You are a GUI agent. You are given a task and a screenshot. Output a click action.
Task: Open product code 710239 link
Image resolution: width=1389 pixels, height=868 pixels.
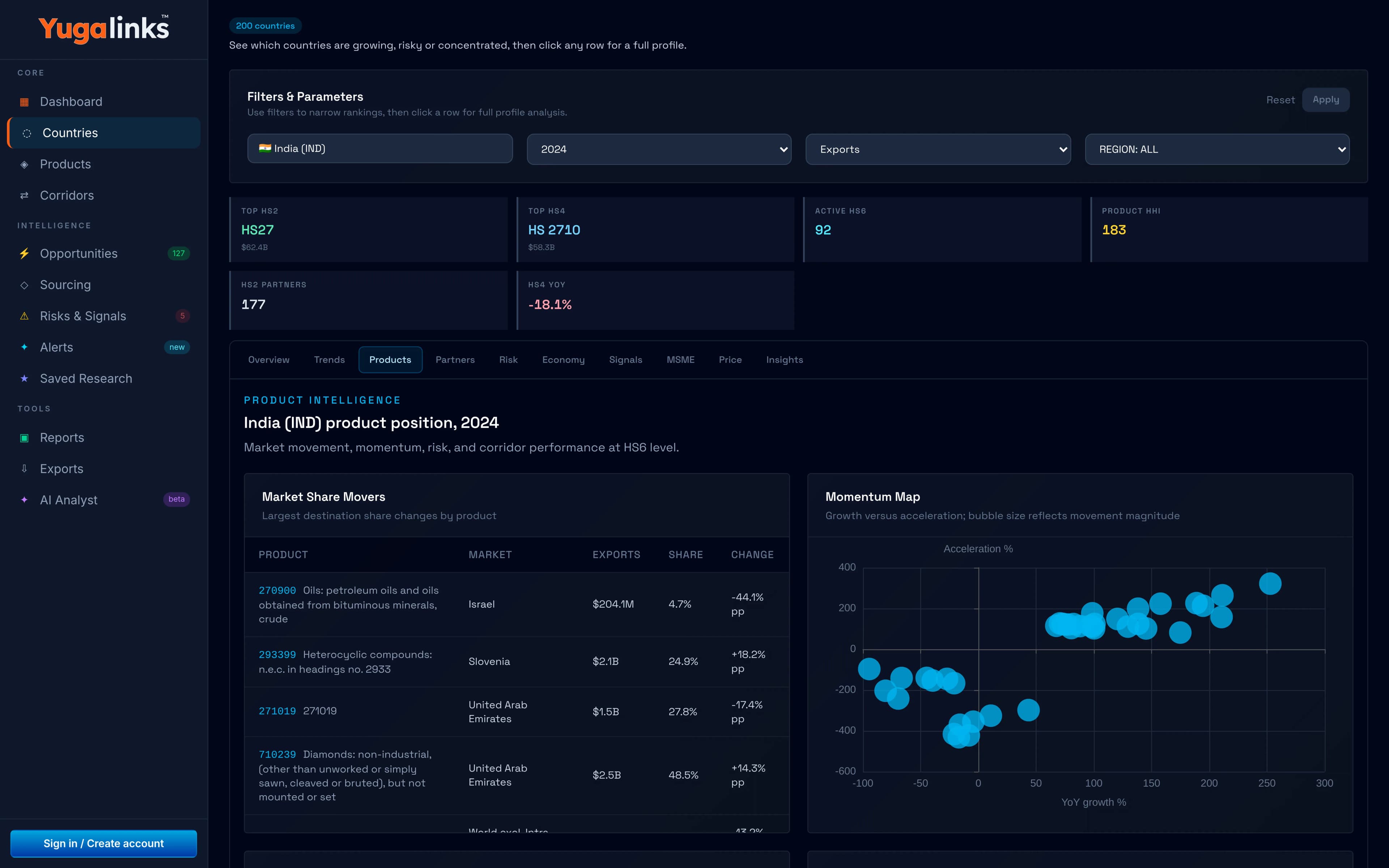click(x=277, y=755)
